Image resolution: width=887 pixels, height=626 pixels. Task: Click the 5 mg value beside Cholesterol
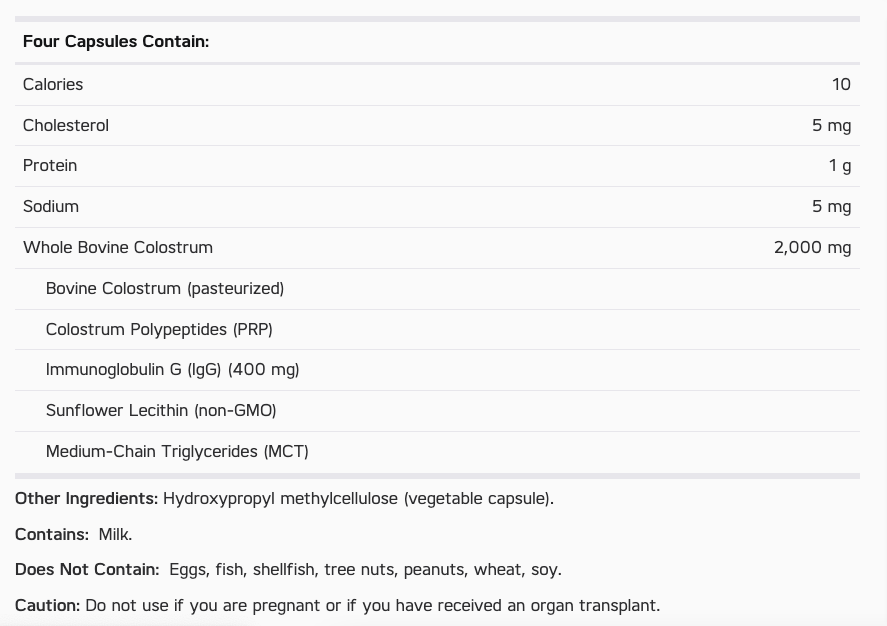tap(831, 125)
